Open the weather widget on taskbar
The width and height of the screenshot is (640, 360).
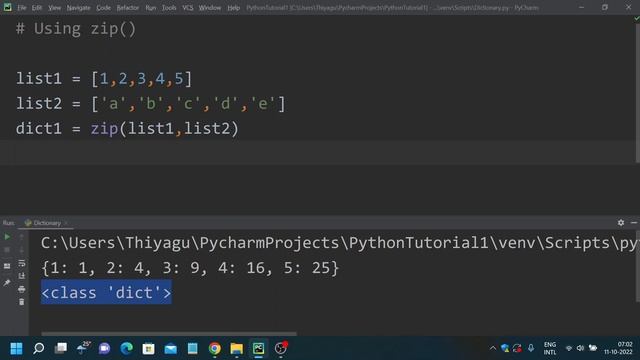tap(83, 348)
